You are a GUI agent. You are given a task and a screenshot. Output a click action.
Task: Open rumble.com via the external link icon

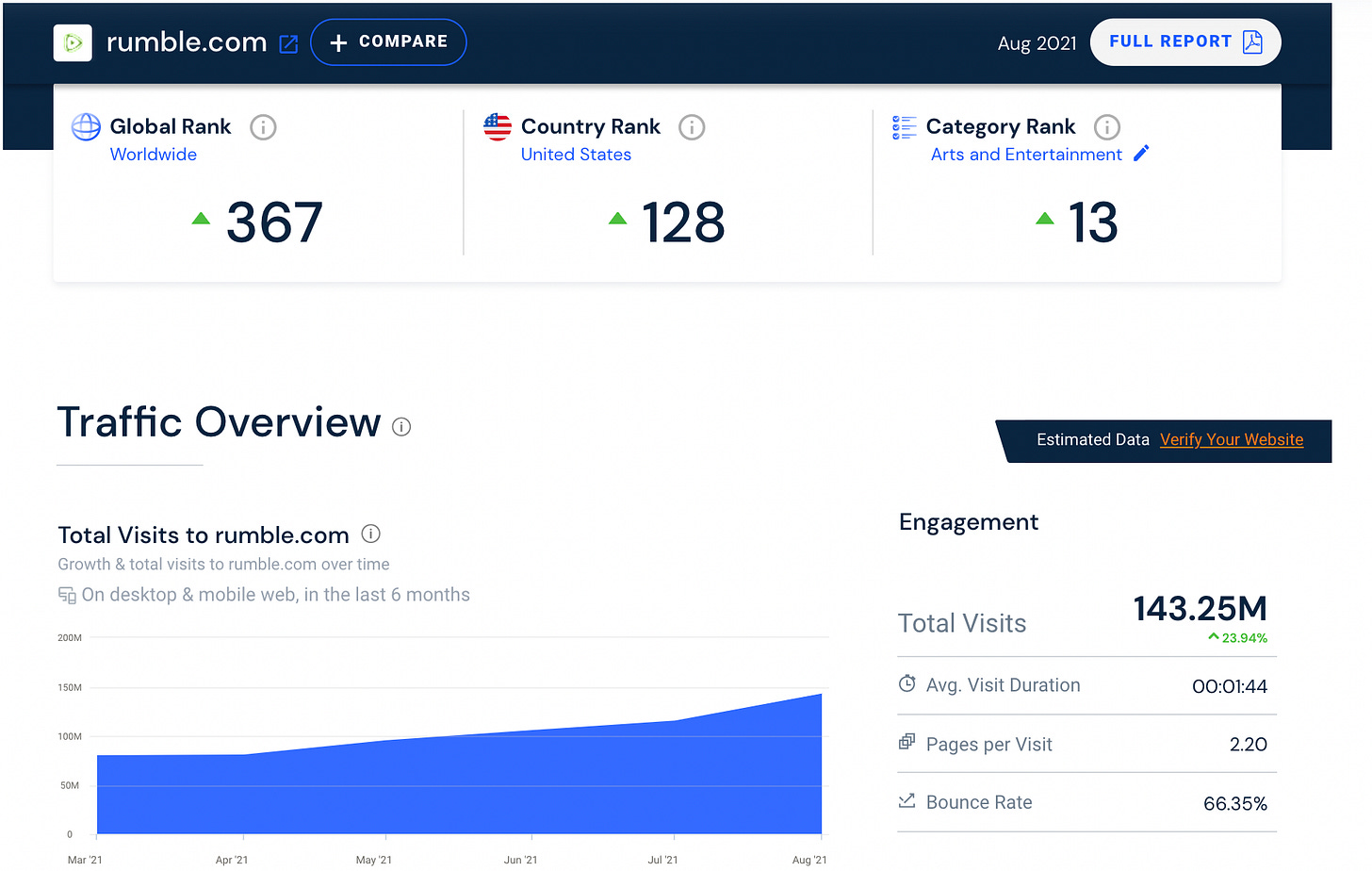289,44
